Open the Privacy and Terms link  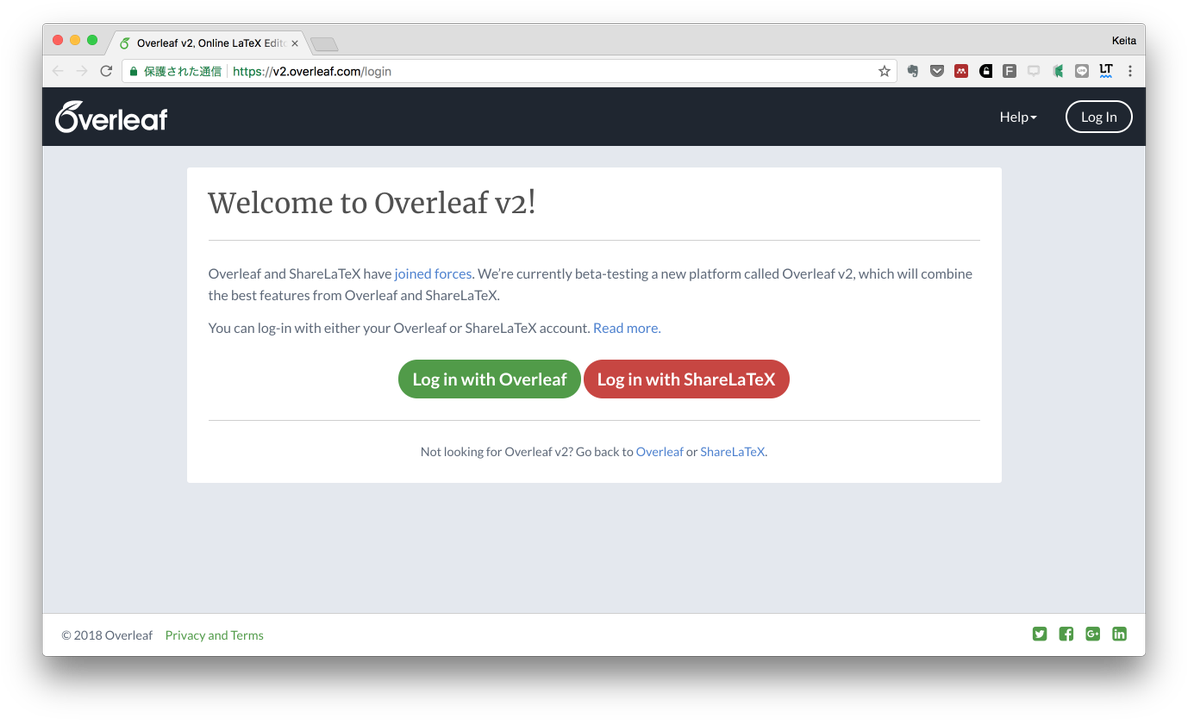pyautogui.click(x=214, y=635)
